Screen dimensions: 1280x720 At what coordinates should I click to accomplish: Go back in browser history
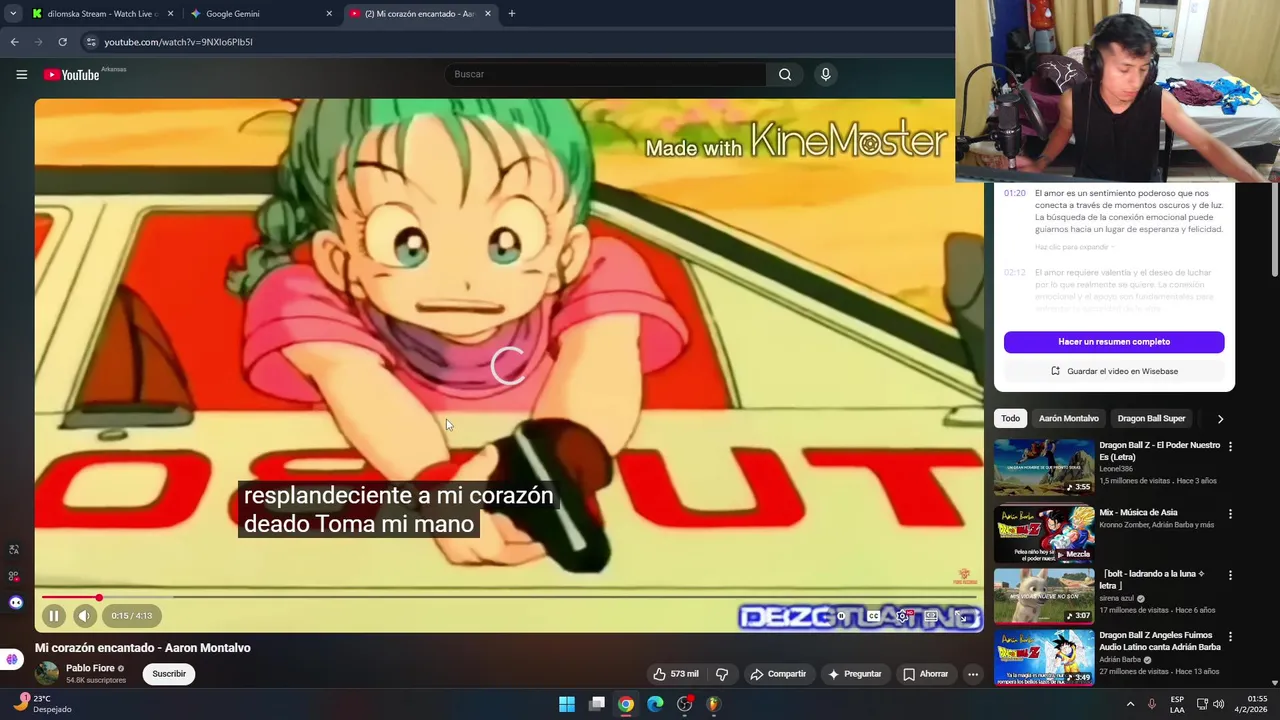point(14,42)
